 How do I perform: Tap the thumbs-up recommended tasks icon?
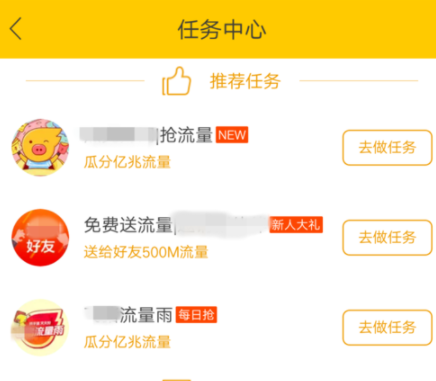(177, 81)
